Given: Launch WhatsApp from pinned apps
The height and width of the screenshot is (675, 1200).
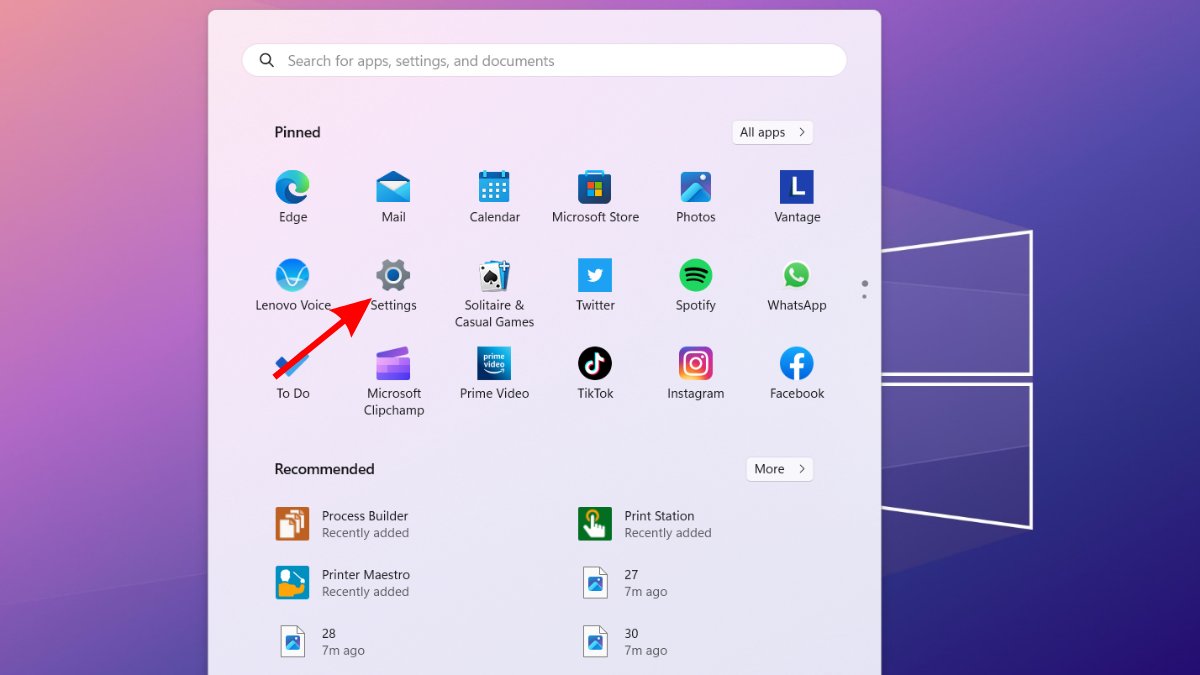Looking at the screenshot, I should tap(797, 285).
